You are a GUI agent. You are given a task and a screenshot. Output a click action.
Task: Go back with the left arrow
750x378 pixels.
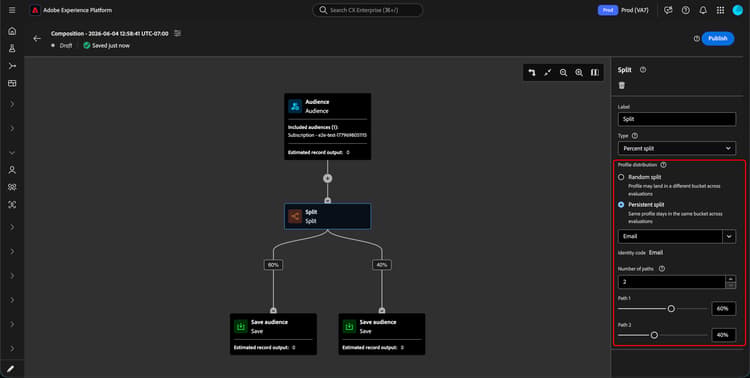click(x=37, y=39)
